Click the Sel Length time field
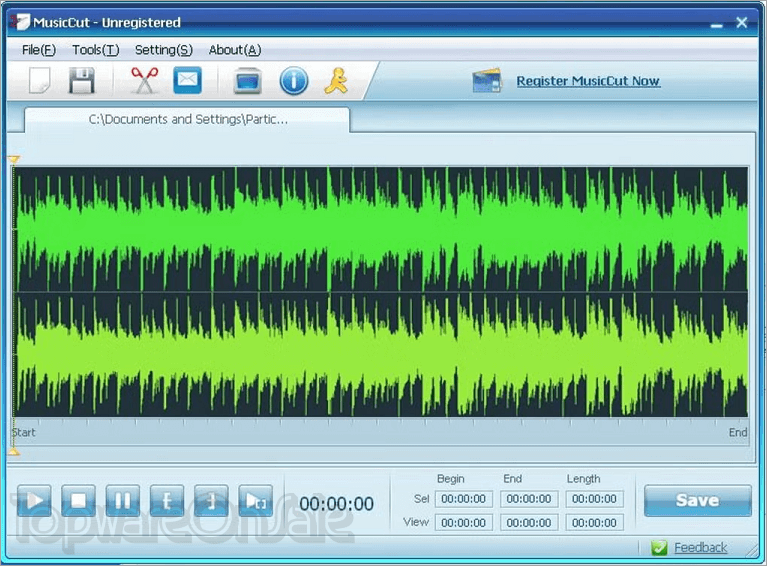767x566 pixels. coord(594,499)
